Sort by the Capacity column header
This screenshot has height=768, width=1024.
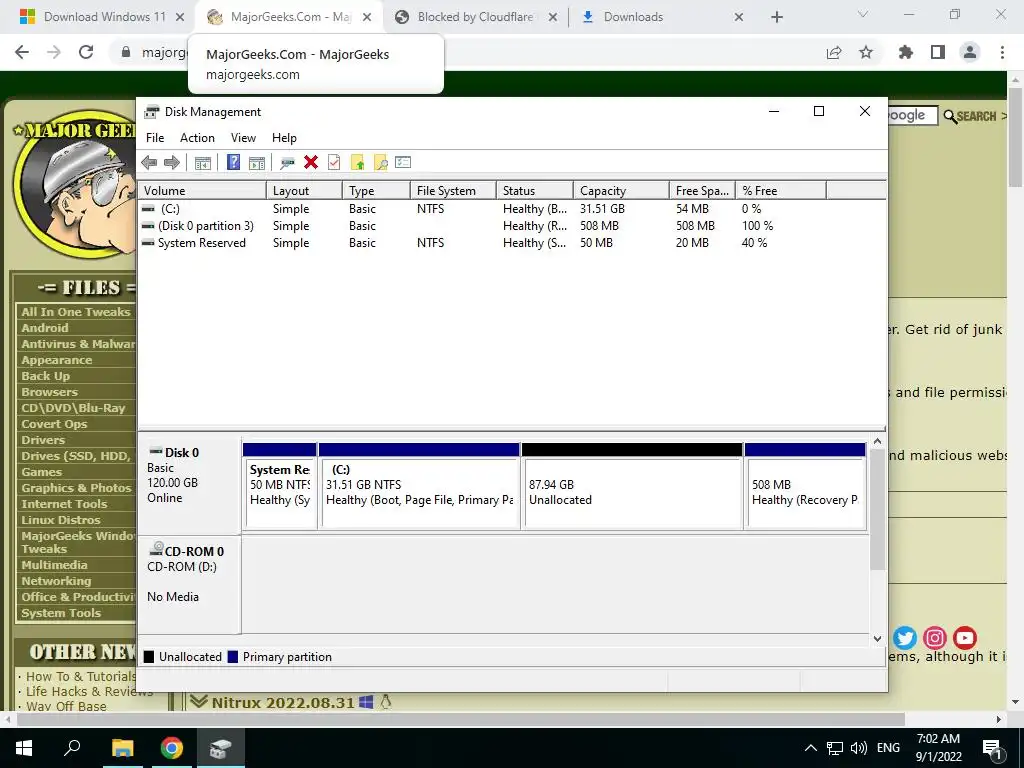tap(621, 191)
